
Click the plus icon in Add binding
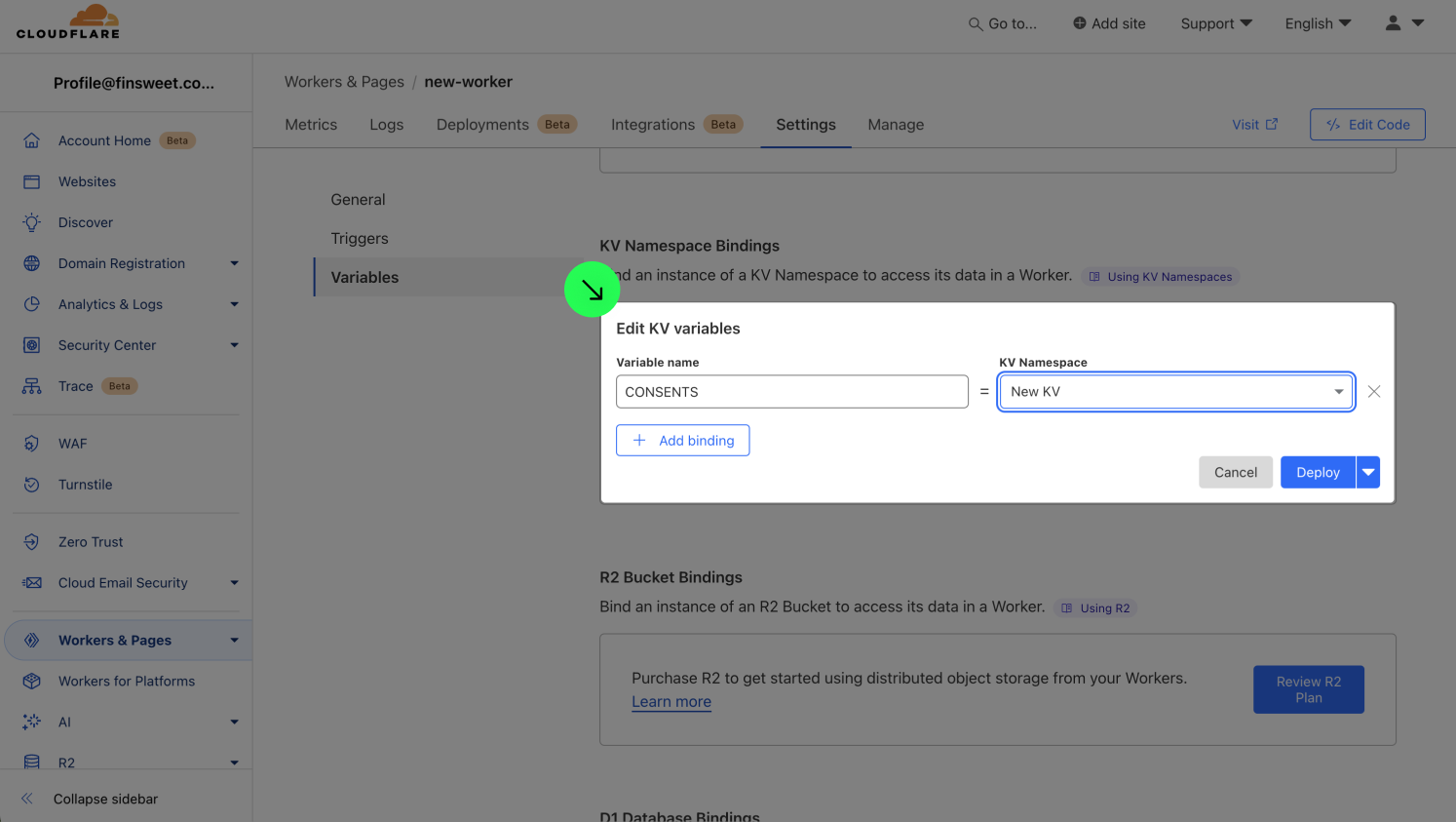point(639,441)
